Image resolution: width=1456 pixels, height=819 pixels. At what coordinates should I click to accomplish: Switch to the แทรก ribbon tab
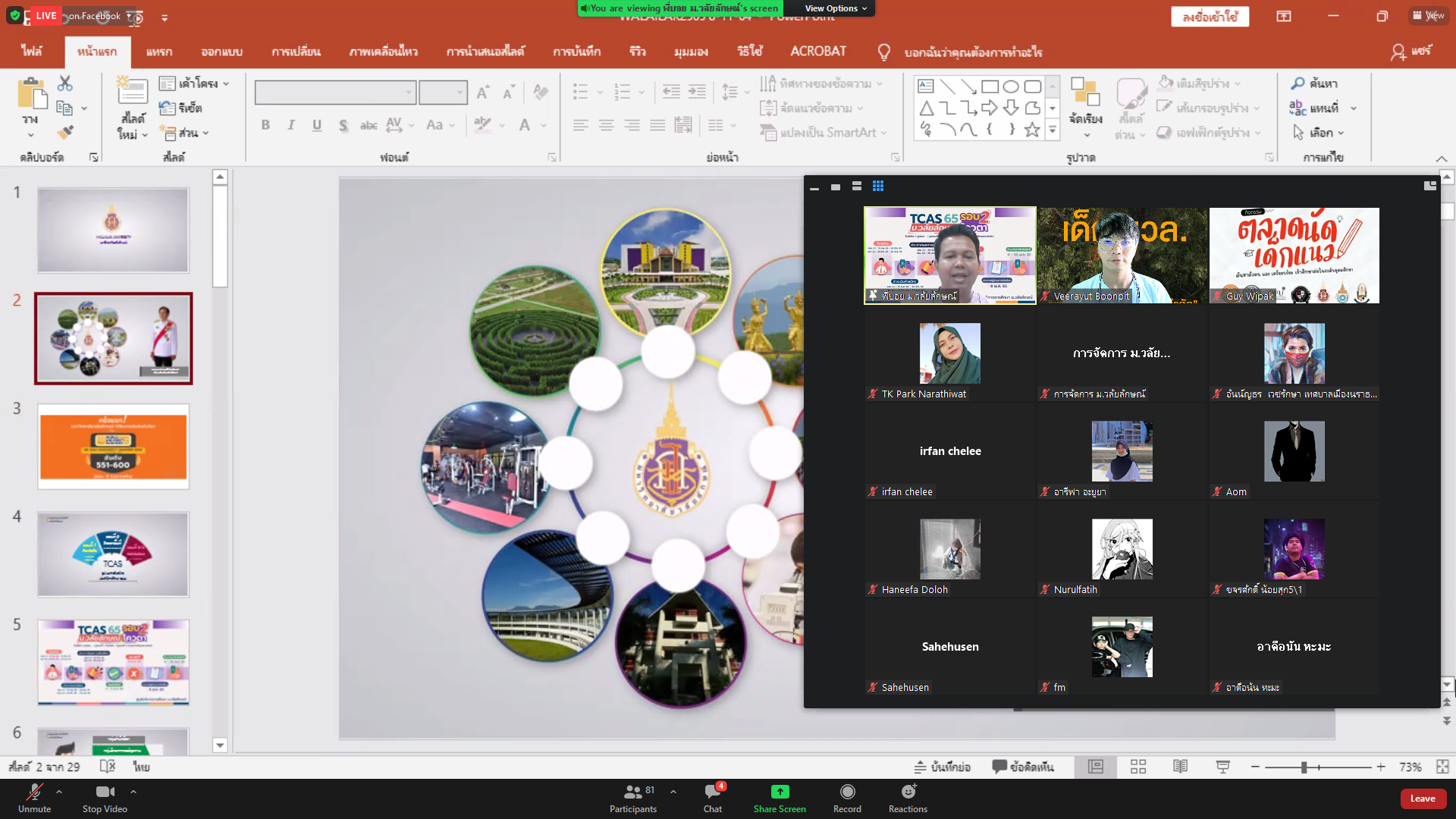[158, 52]
